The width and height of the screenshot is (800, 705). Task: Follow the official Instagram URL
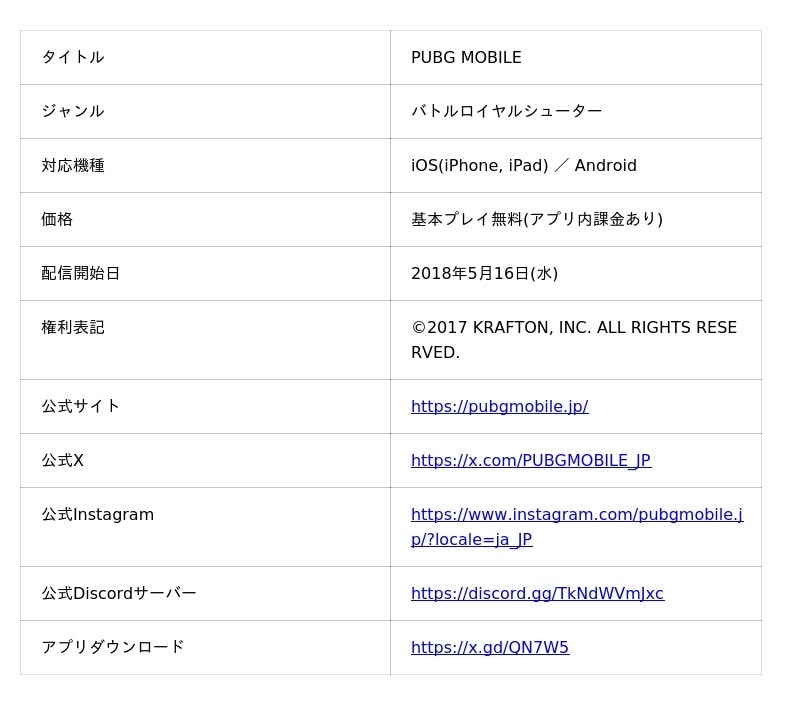pyautogui.click(x=576, y=515)
